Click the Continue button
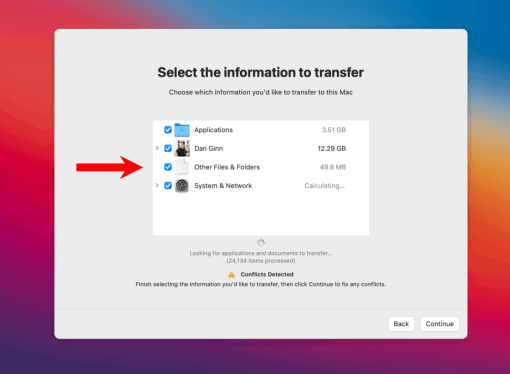This screenshot has width=510, height=374. (x=440, y=324)
